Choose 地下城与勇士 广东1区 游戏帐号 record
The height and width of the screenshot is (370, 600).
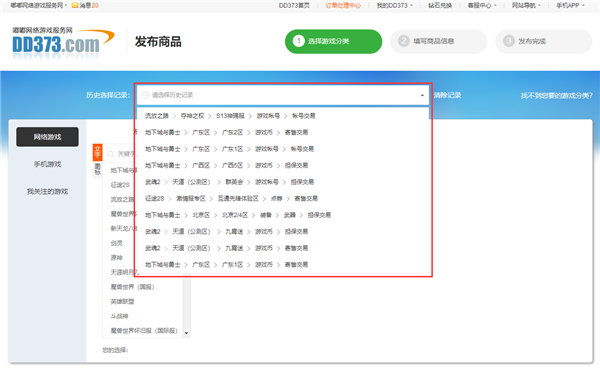(x=283, y=149)
